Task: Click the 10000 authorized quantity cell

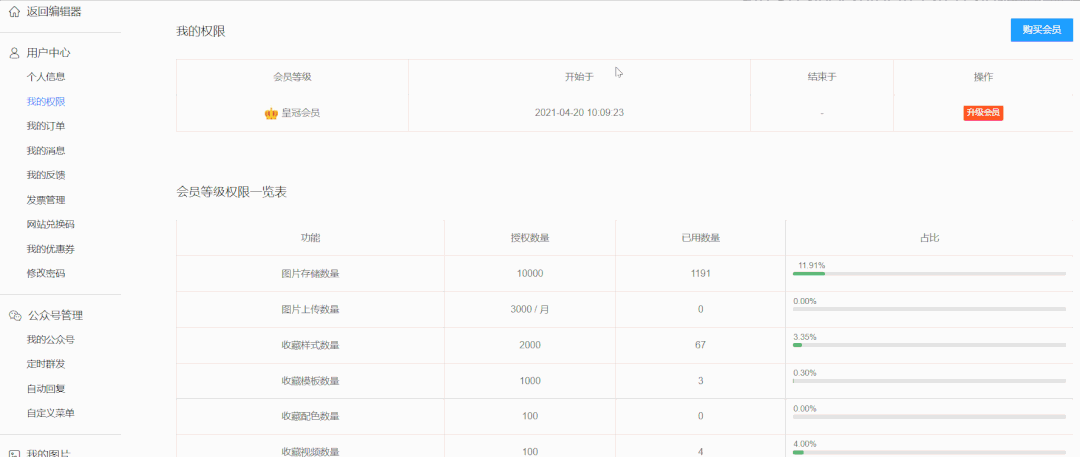Action: click(x=530, y=274)
